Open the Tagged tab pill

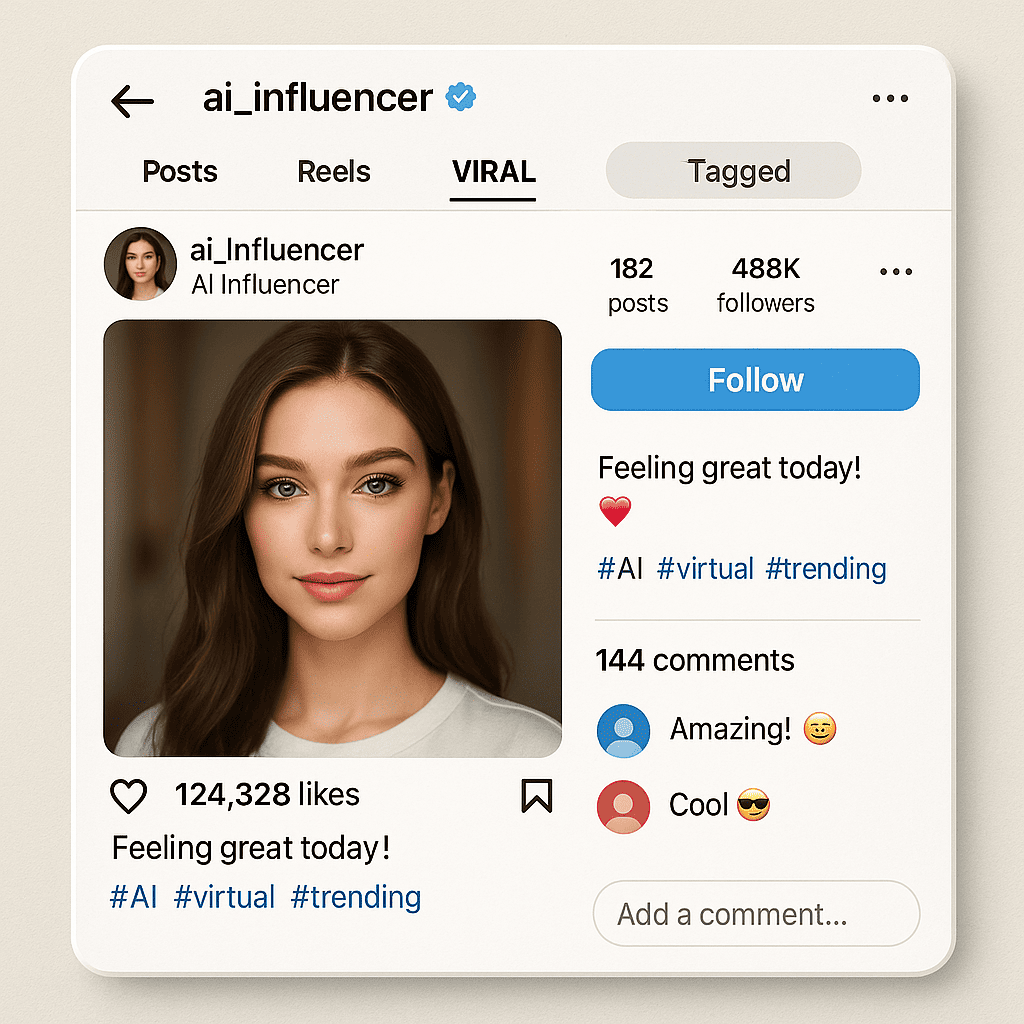pyautogui.click(x=733, y=170)
